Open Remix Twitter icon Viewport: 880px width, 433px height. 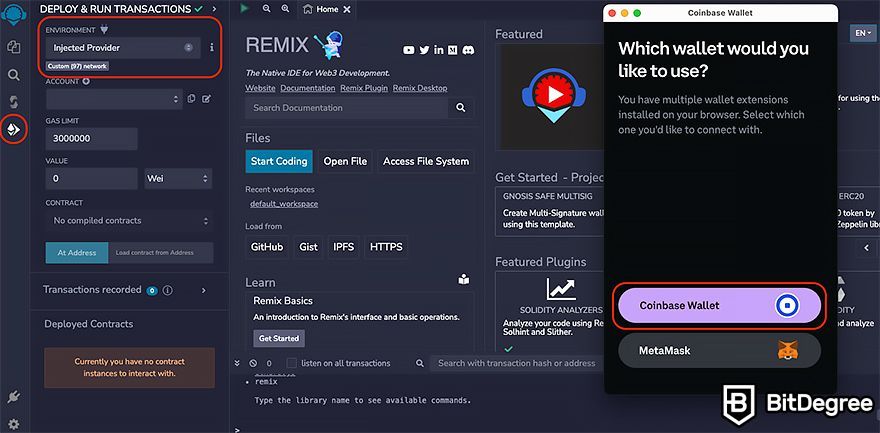pyautogui.click(x=424, y=50)
